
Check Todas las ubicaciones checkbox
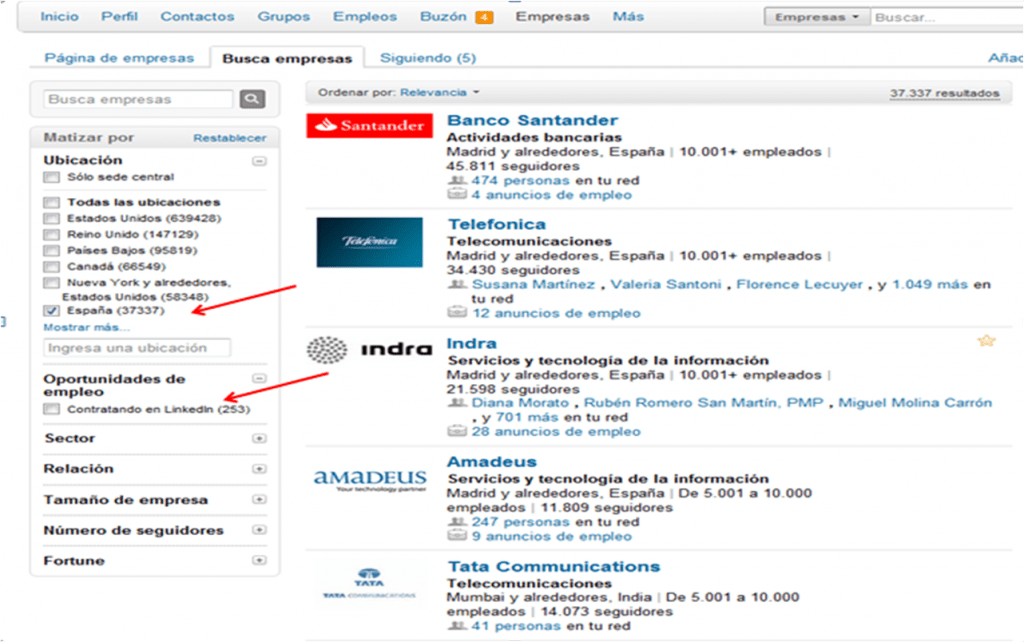[52, 202]
